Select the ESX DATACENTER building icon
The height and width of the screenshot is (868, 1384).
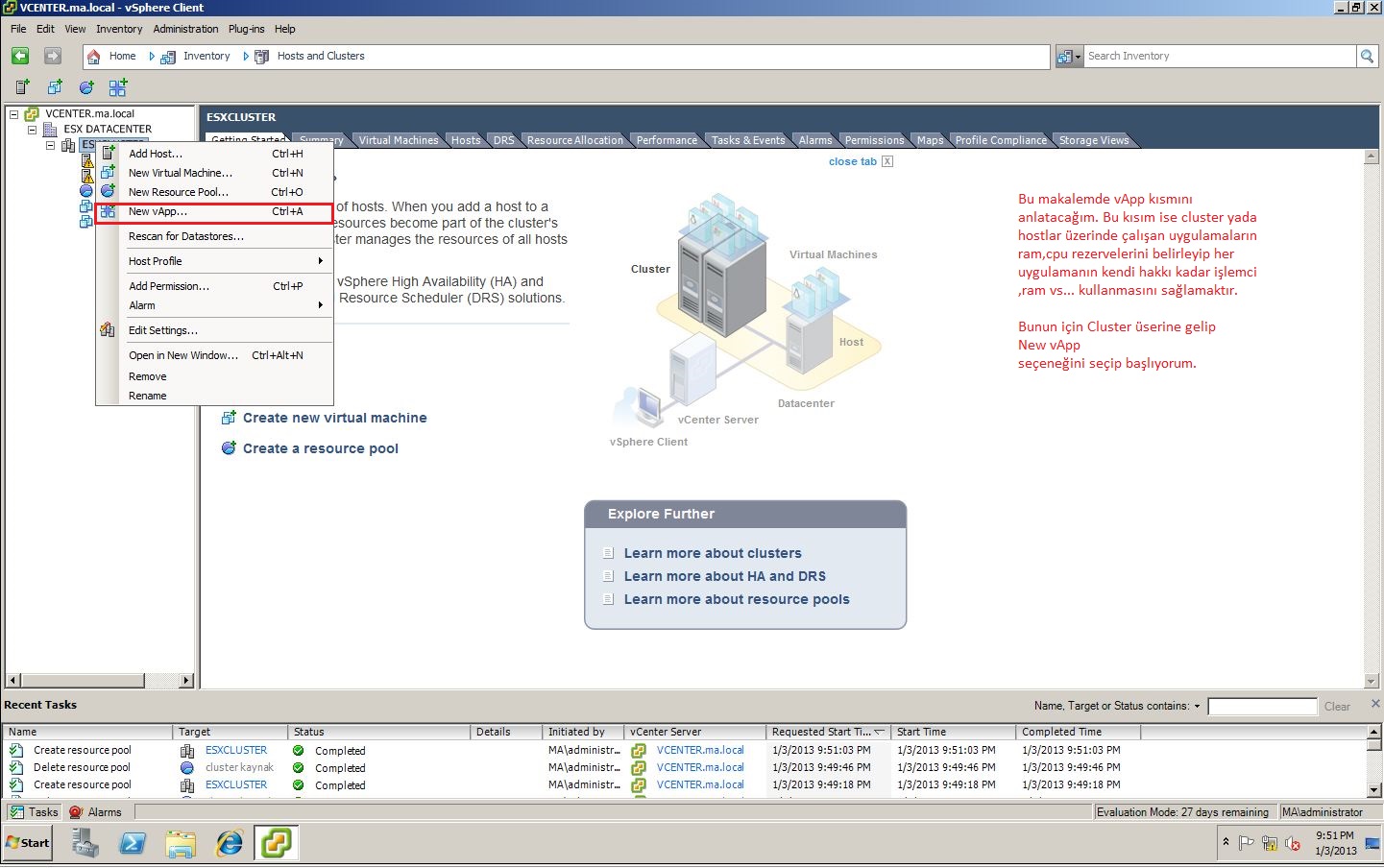click(x=51, y=130)
